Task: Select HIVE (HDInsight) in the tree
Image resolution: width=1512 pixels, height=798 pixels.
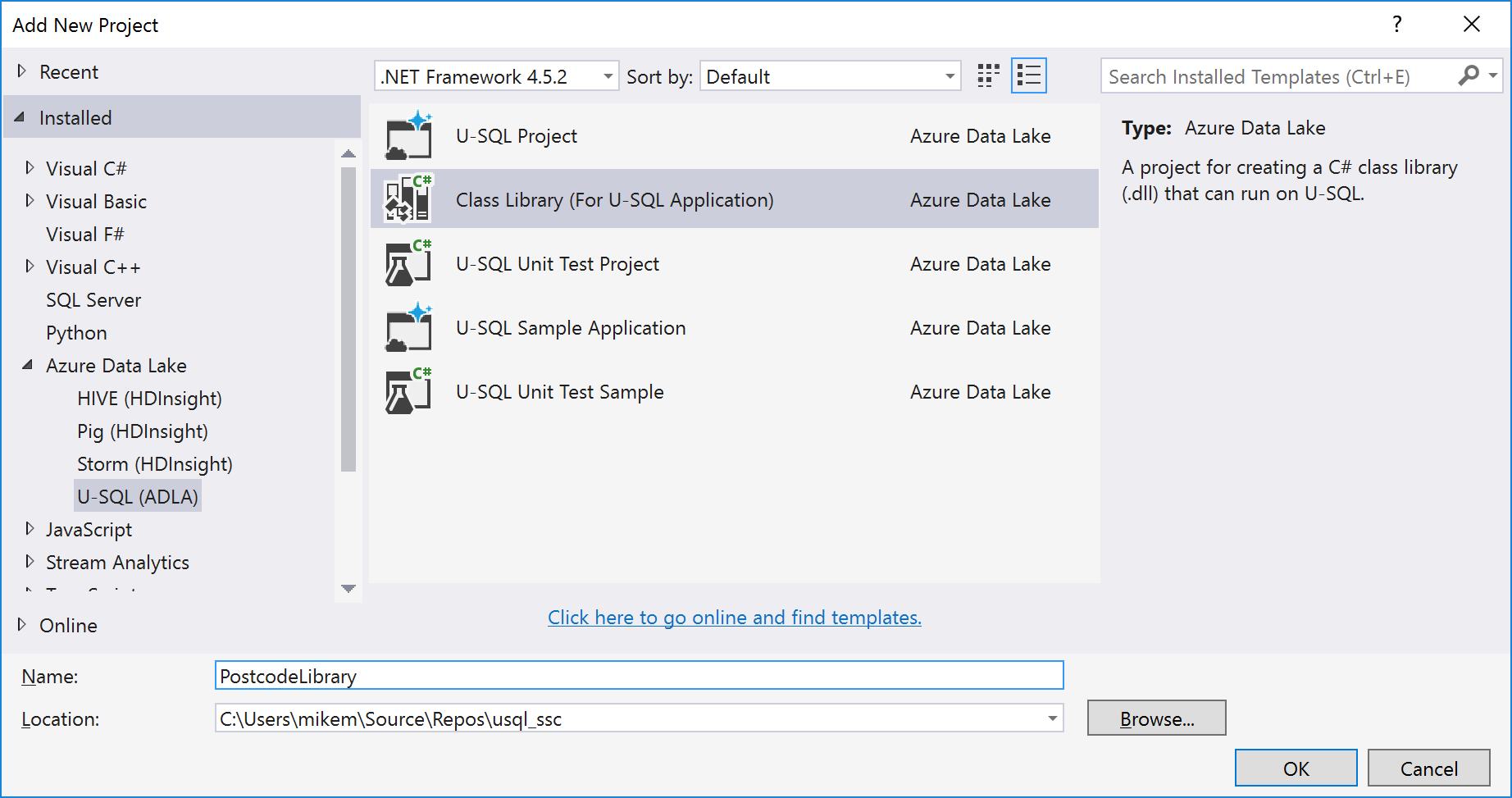Action: 149,399
